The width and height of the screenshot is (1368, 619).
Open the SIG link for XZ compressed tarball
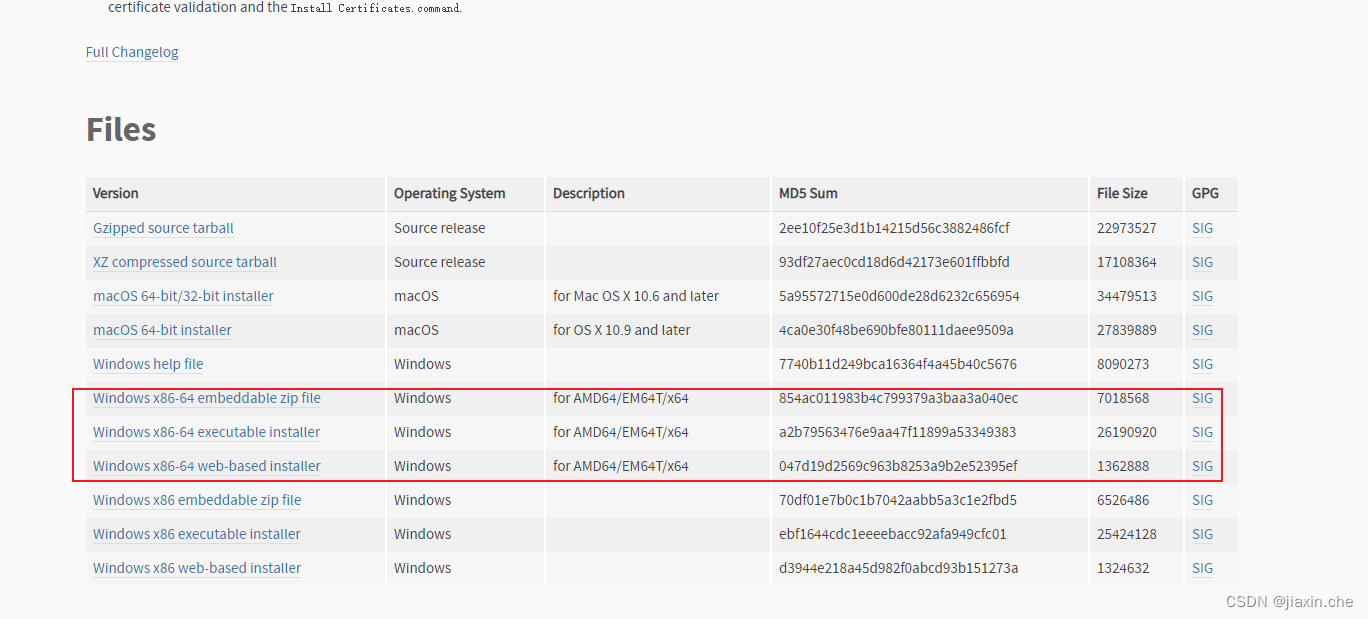(x=1201, y=262)
